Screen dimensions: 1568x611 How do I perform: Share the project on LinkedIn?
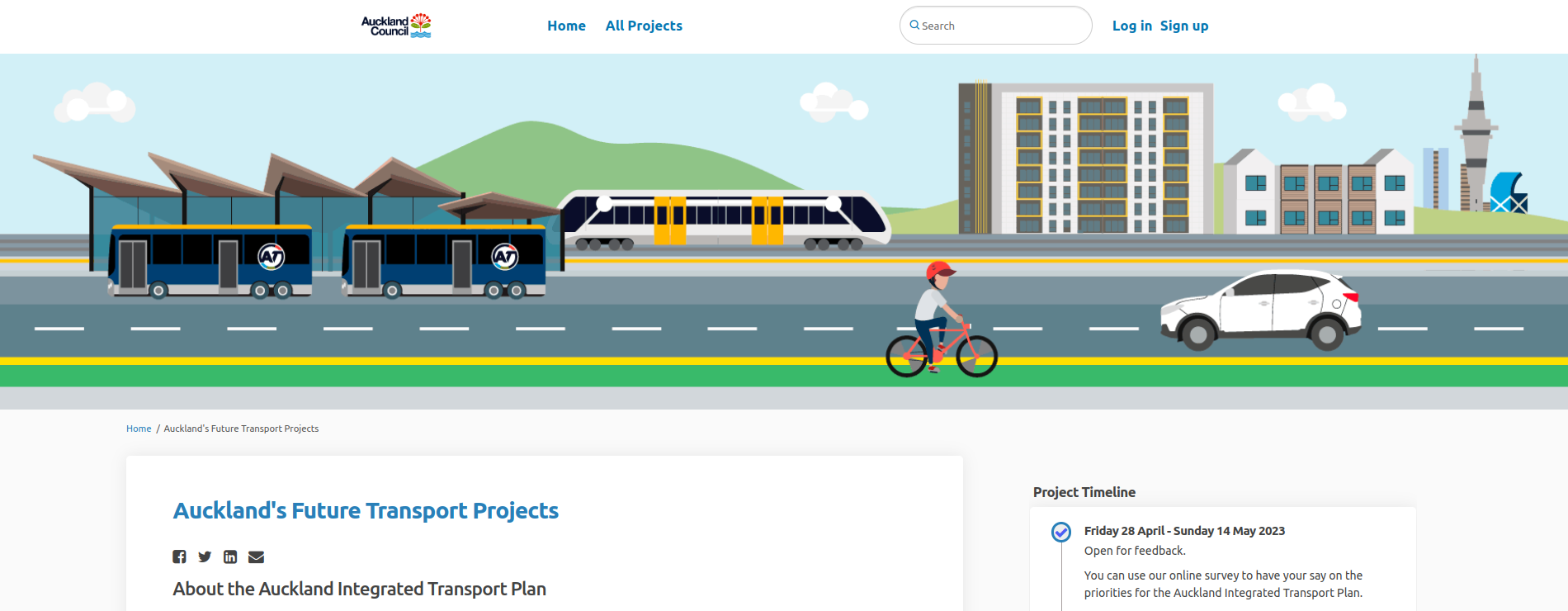click(230, 557)
